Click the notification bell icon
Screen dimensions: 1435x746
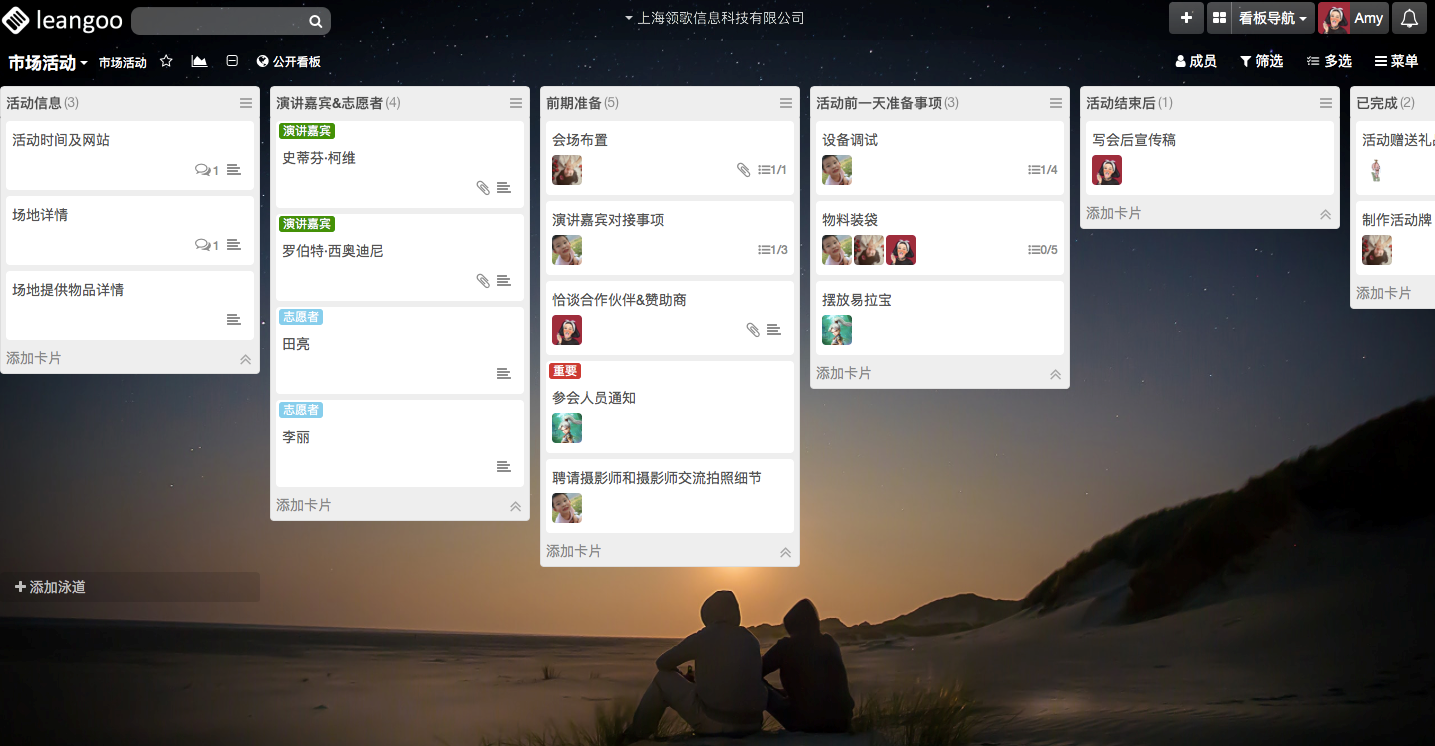[x=1409, y=18]
